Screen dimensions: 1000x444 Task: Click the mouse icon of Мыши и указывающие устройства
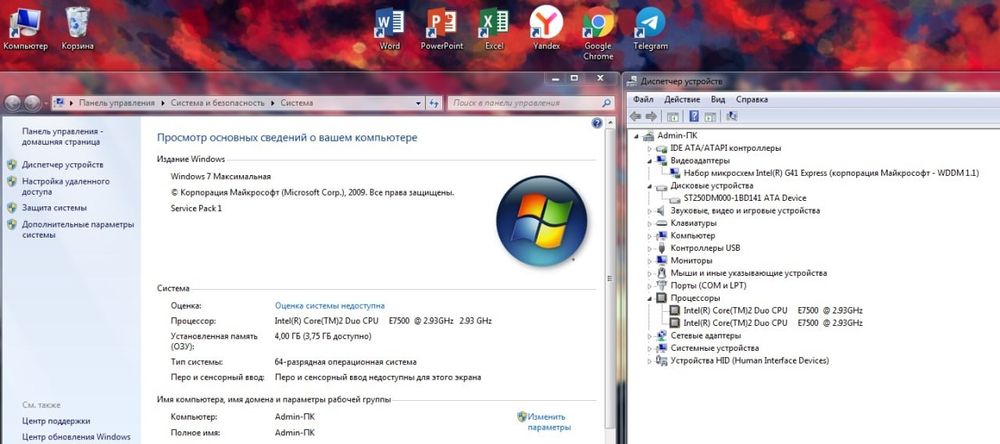point(661,273)
